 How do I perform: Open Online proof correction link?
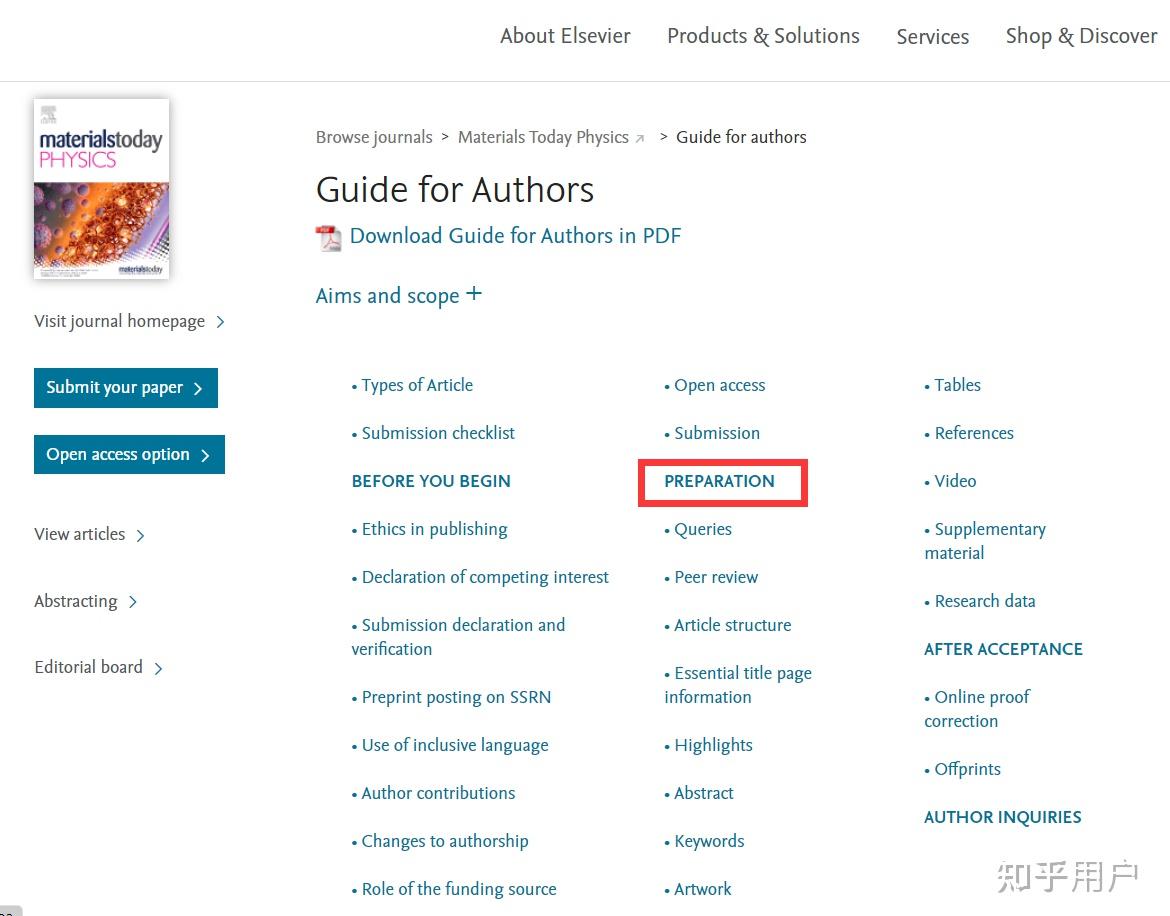click(x=977, y=709)
